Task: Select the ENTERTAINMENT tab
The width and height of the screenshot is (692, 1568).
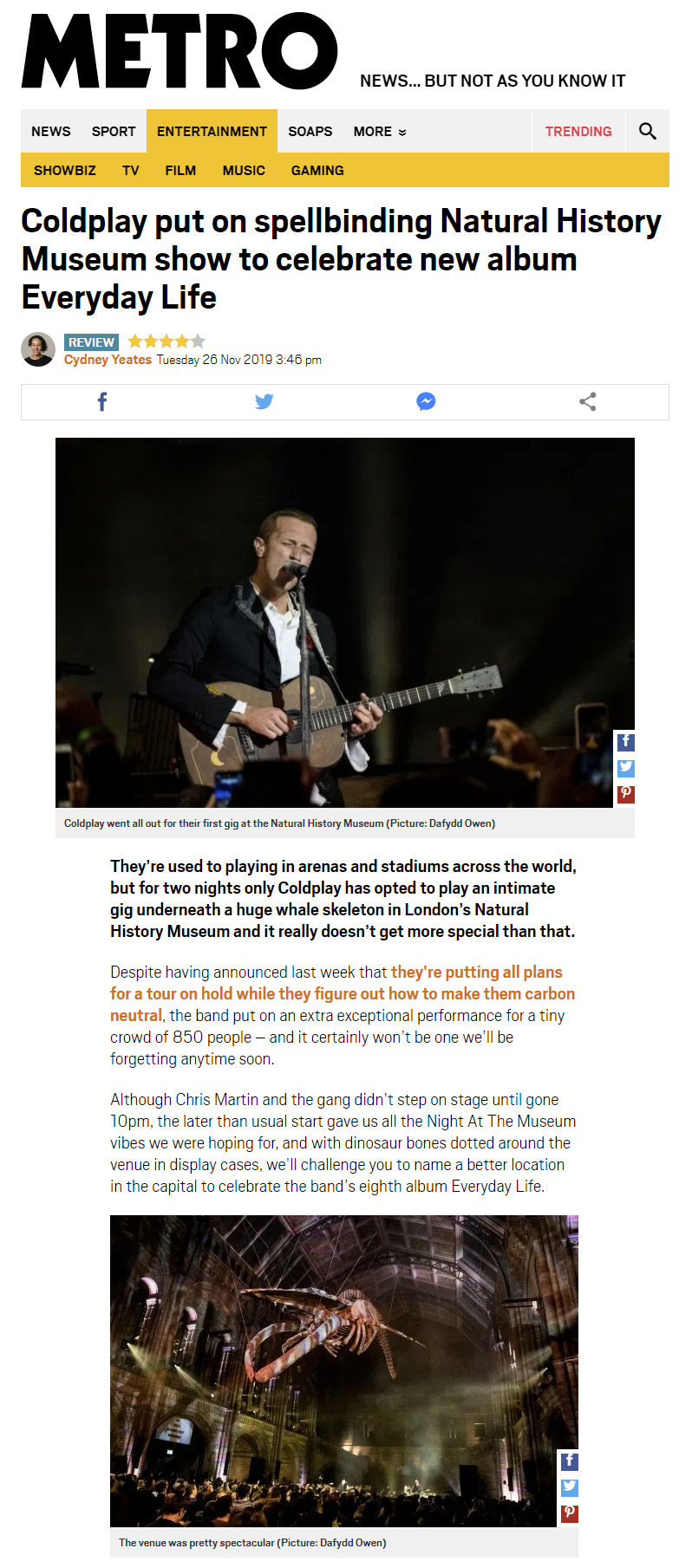Action: (x=212, y=131)
